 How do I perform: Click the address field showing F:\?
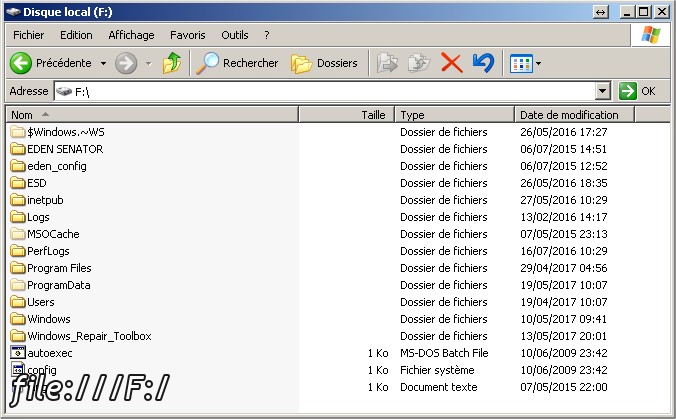pyautogui.click(x=330, y=91)
